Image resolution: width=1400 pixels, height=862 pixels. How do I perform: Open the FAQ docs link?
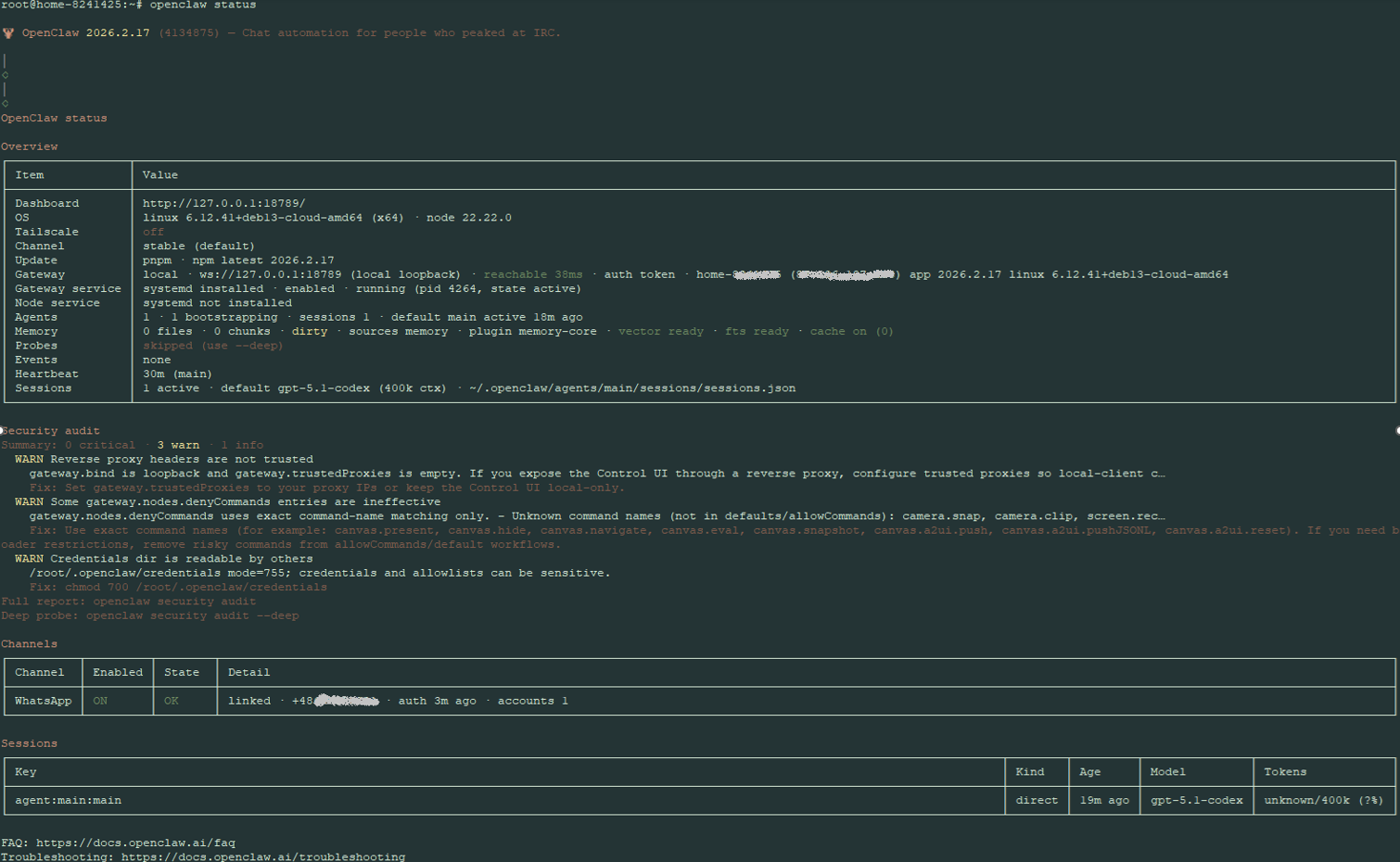135,843
